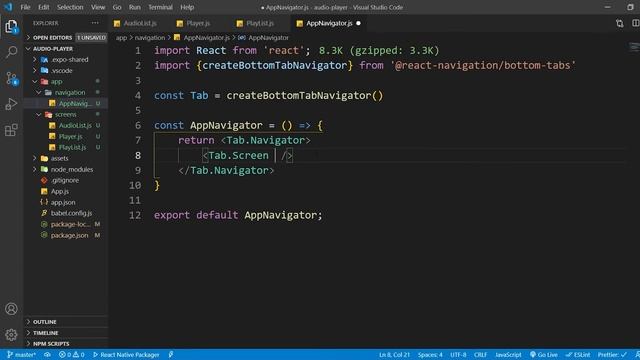Open the Run and Debug view icon
Viewport: 640px width, 360px height.
11,104
